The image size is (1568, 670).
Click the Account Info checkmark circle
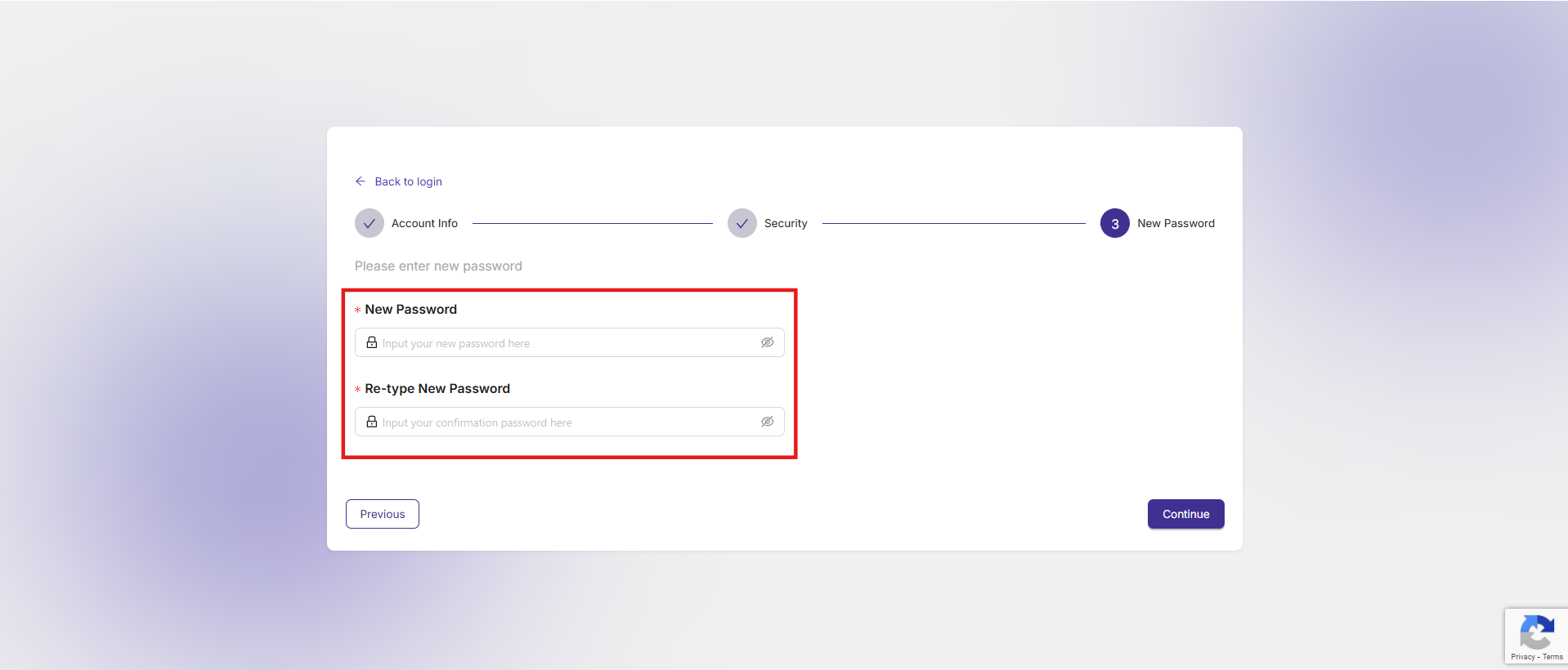pos(370,223)
